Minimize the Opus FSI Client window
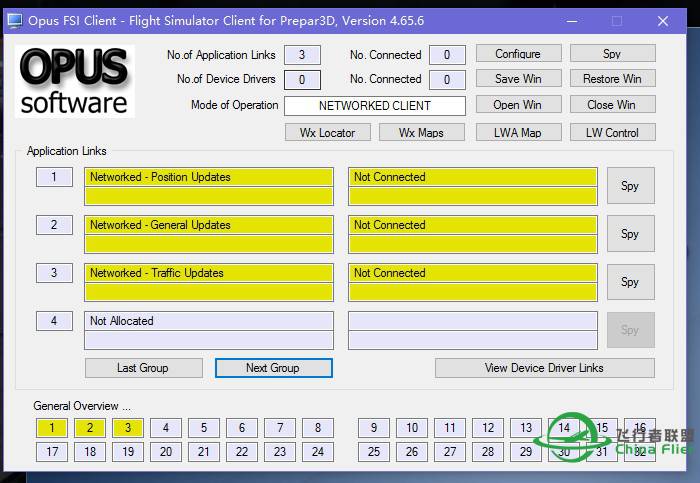This screenshot has width=700, height=483. point(572,21)
